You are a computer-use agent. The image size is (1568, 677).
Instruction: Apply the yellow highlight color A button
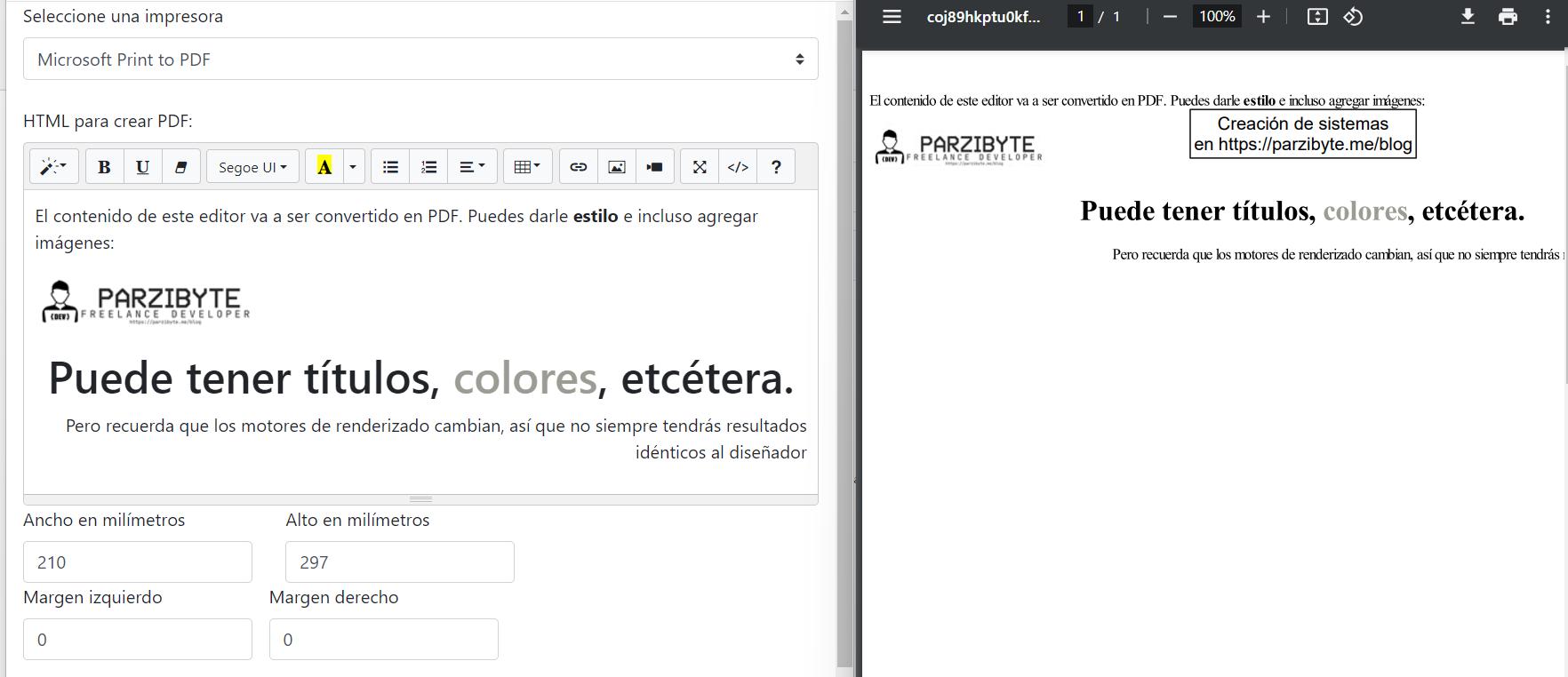pos(324,167)
